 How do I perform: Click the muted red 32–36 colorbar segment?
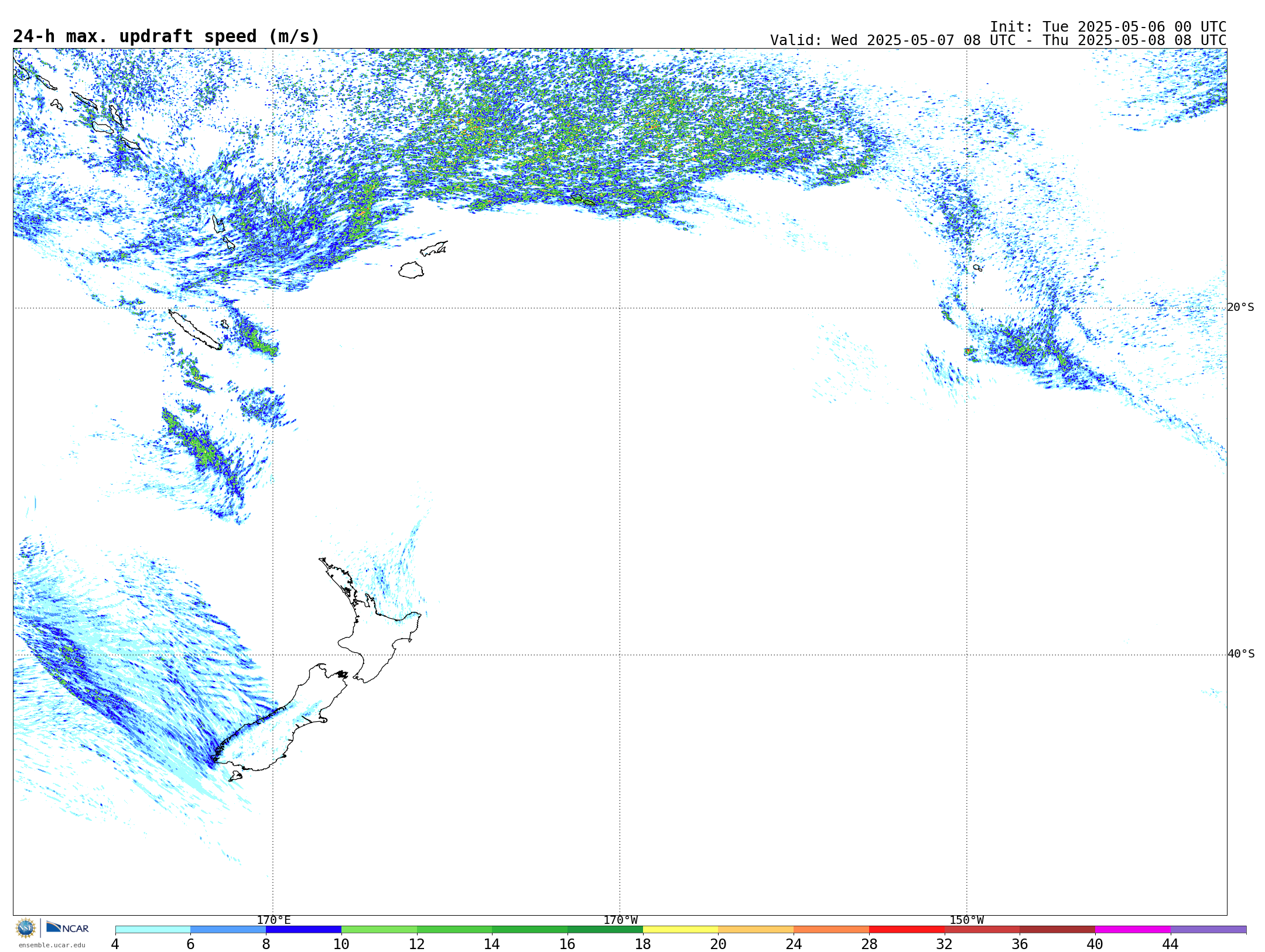point(982,930)
